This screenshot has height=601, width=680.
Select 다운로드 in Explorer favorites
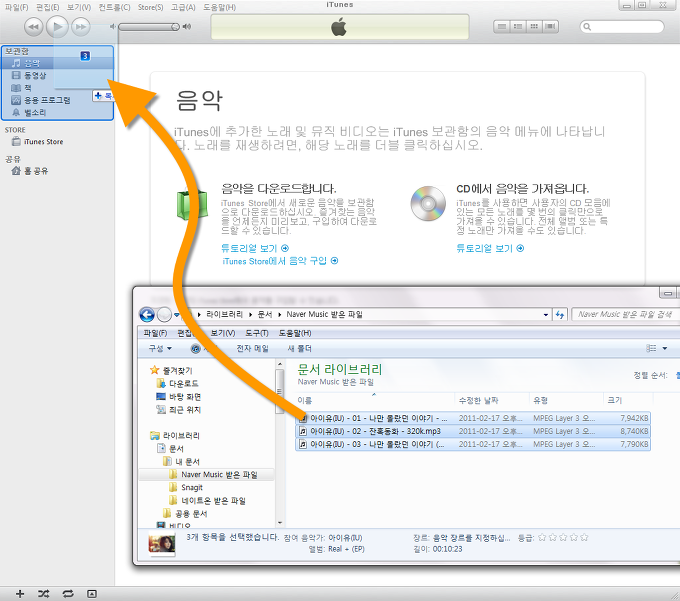pos(178,384)
